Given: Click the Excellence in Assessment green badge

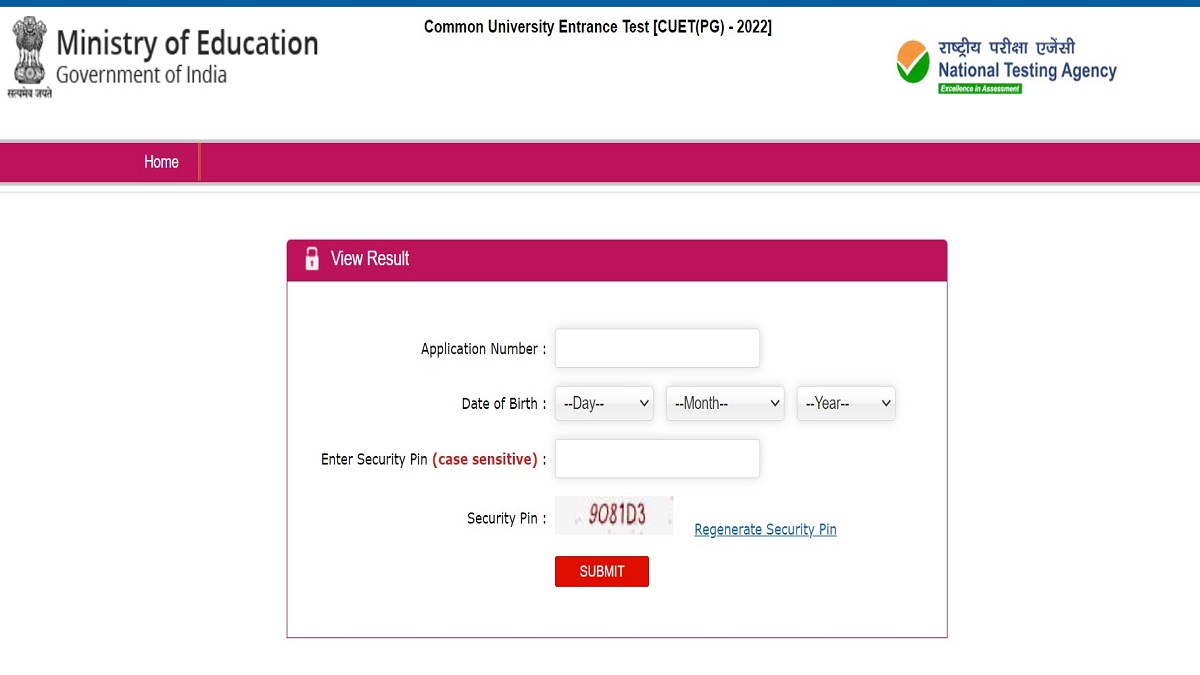Looking at the screenshot, I should point(979,88).
